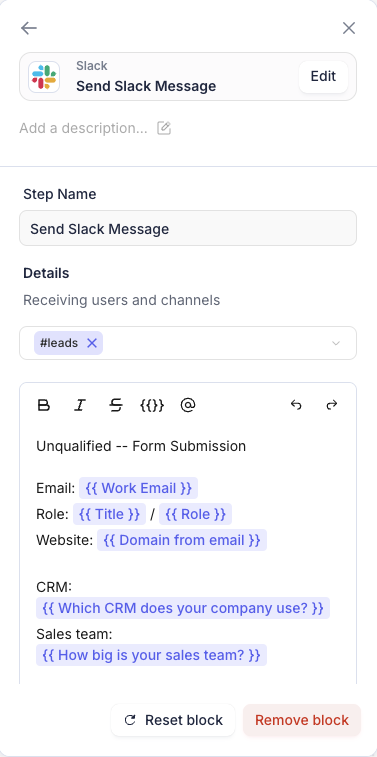Undo last edit in message editor
Image resolution: width=377 pixels, height=757 pixels.
pos(296,405)
